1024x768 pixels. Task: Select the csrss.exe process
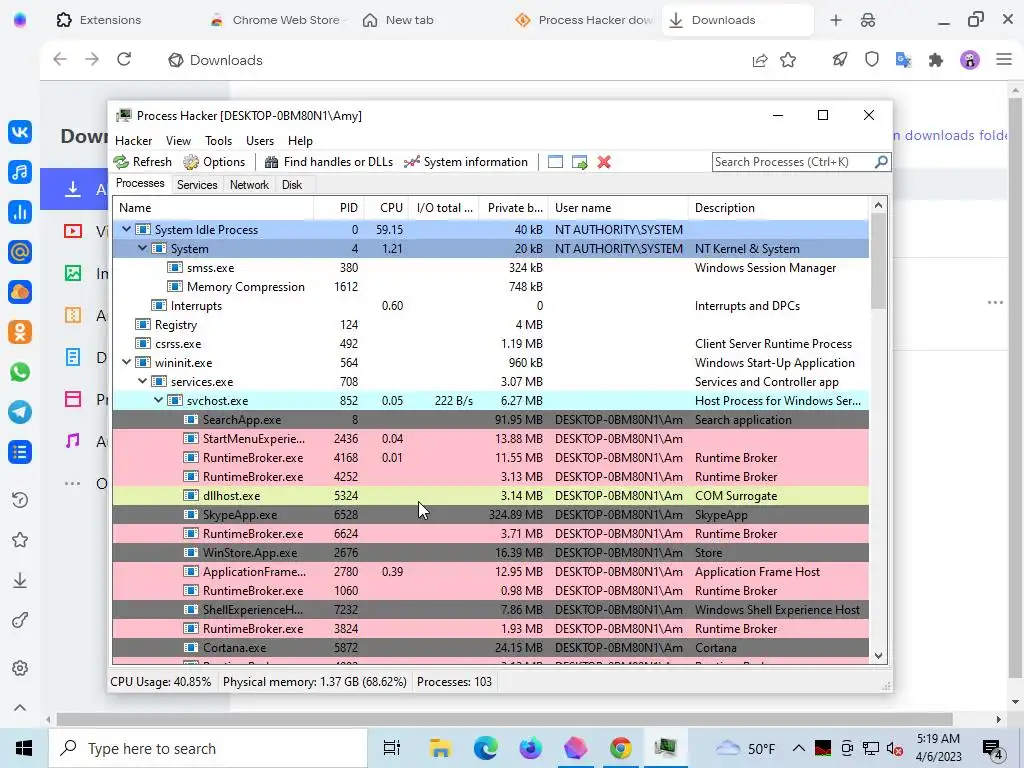pos(490,344)
